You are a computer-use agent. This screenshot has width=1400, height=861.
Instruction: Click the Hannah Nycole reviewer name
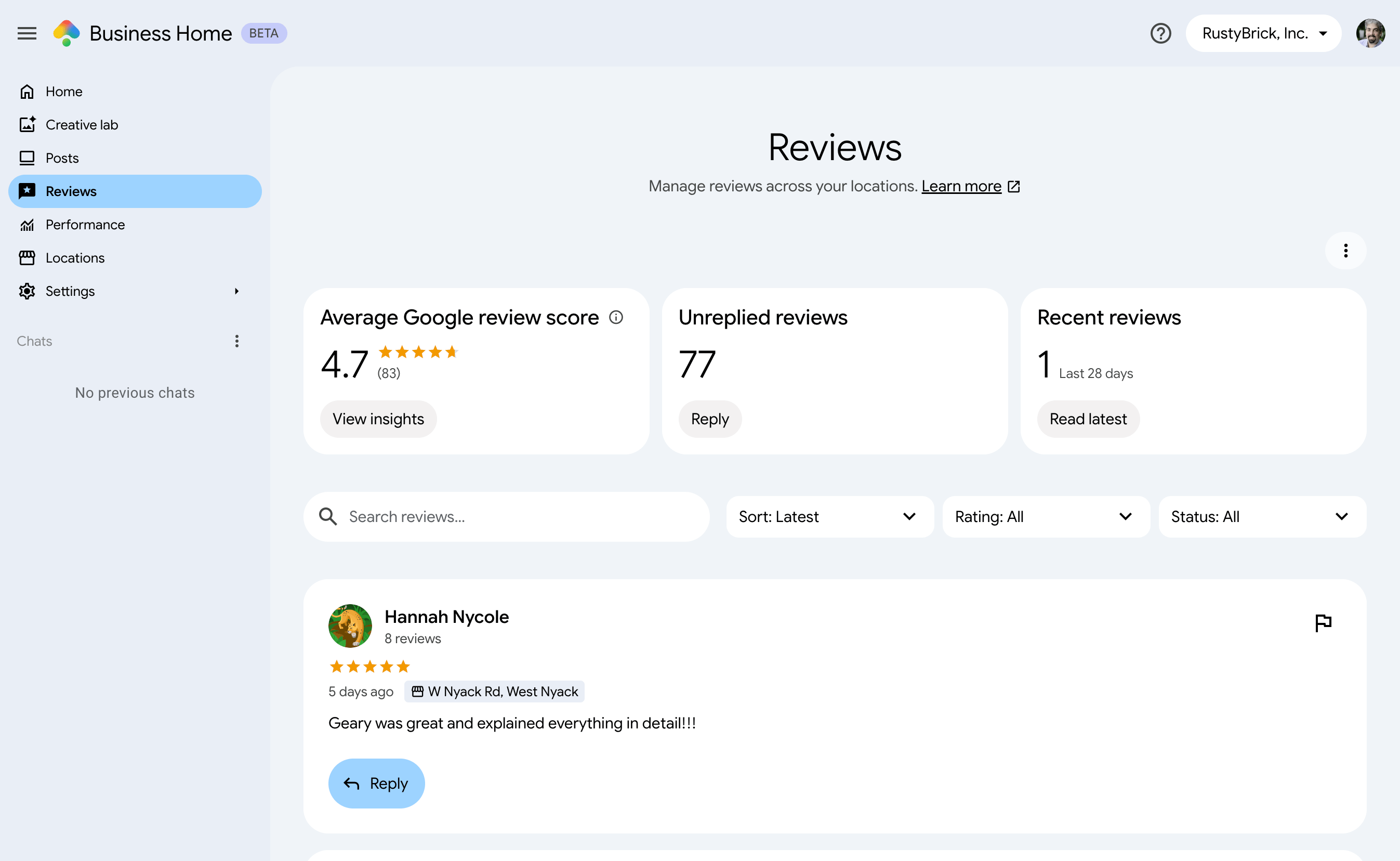pos(447,617)
